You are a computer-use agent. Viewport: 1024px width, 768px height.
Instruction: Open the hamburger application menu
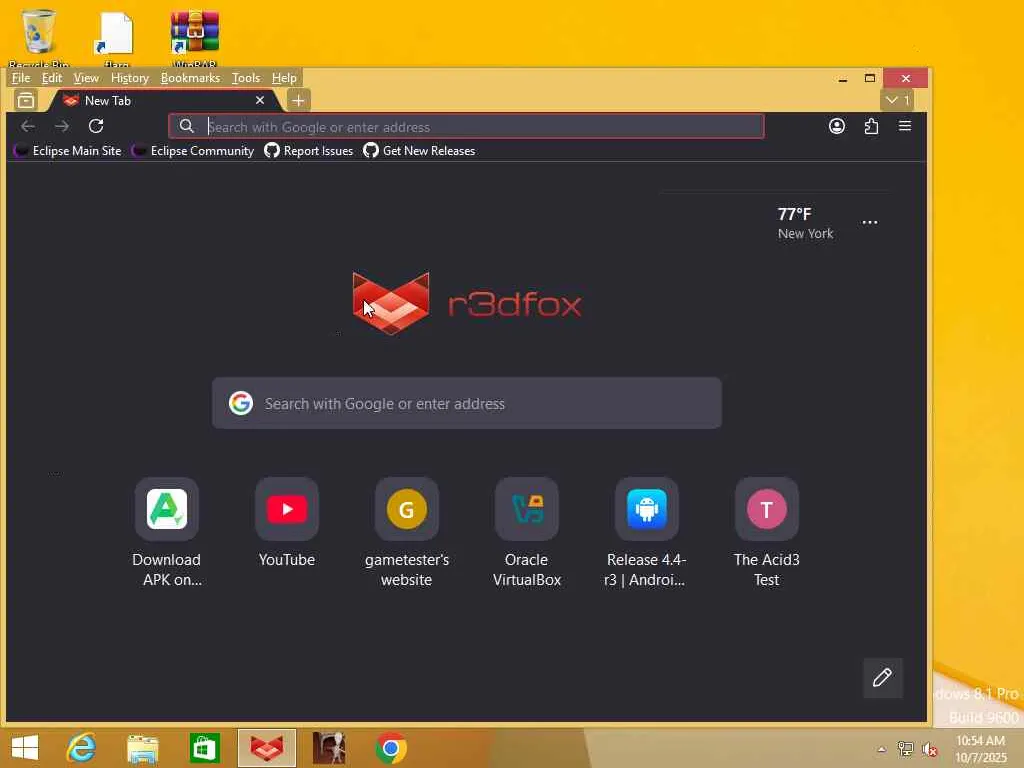904,126
